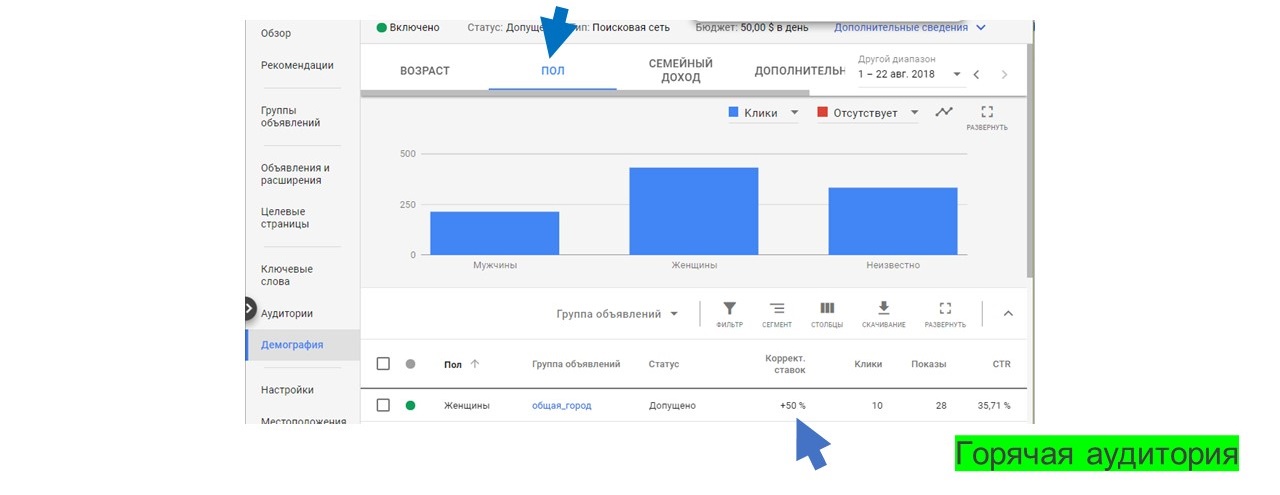Click the line chart type icon
The width and height of the screenshot is (1280, 495).
(x=943, y=113)
